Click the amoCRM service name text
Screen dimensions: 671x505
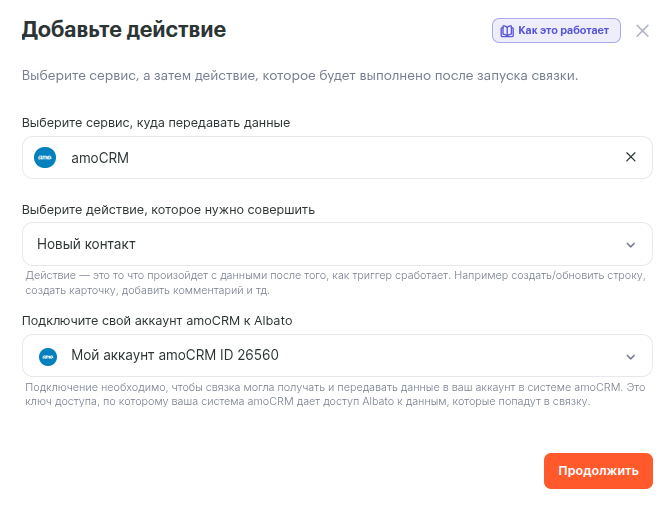tap(100, 158)
